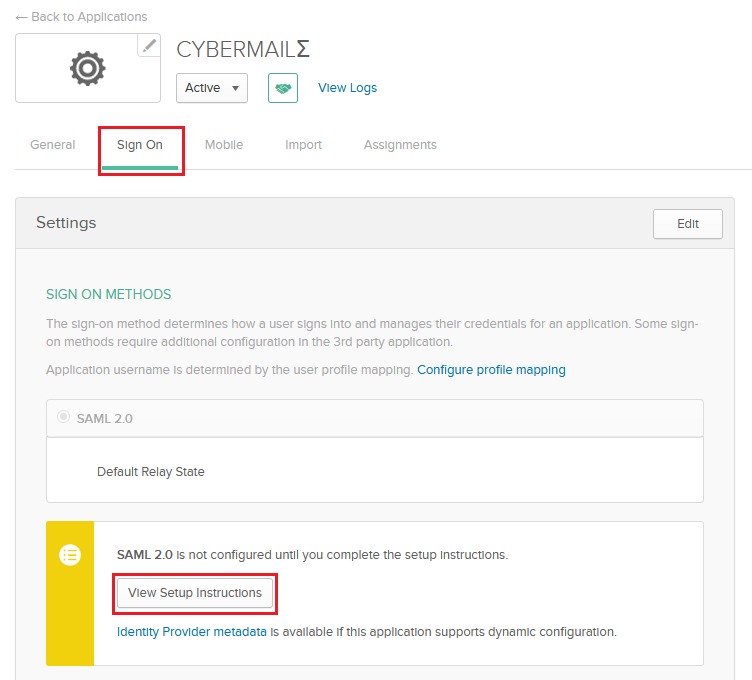The image size is (752, 680).
Task: Go to the Assignments tab
Action: pyautogui.click(x=400, y=145)
